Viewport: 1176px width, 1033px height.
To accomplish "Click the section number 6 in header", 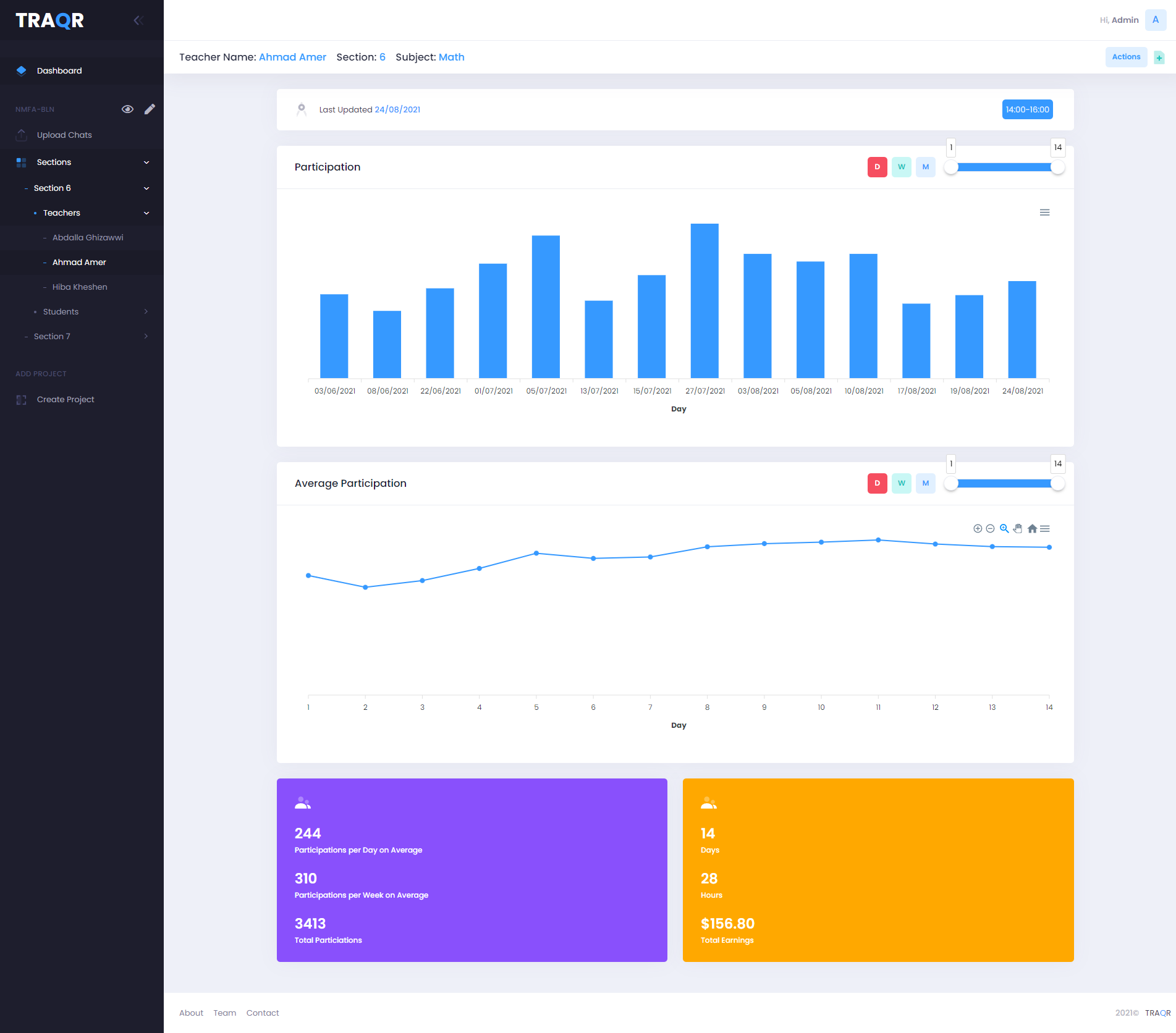I will [383, 57].
